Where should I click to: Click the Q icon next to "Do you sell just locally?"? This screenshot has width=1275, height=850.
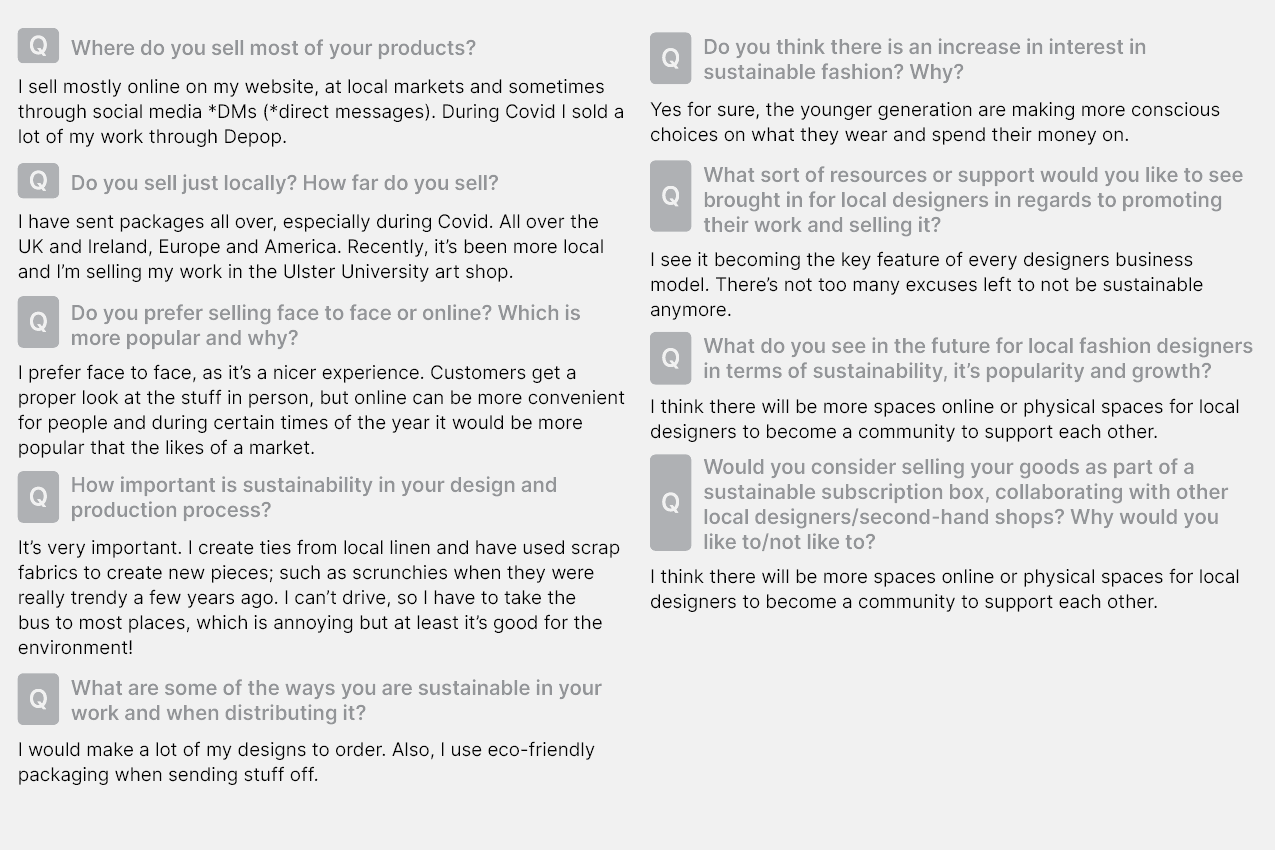(x=38, y=181)
